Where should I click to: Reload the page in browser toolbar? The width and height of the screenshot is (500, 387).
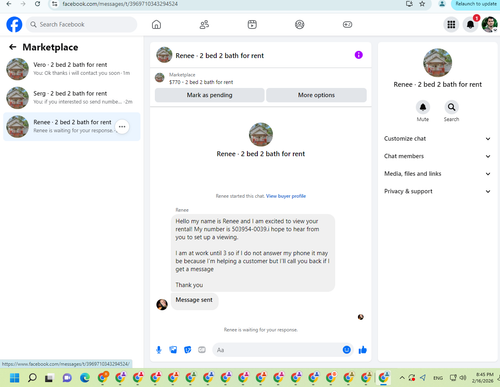(37, 4)
